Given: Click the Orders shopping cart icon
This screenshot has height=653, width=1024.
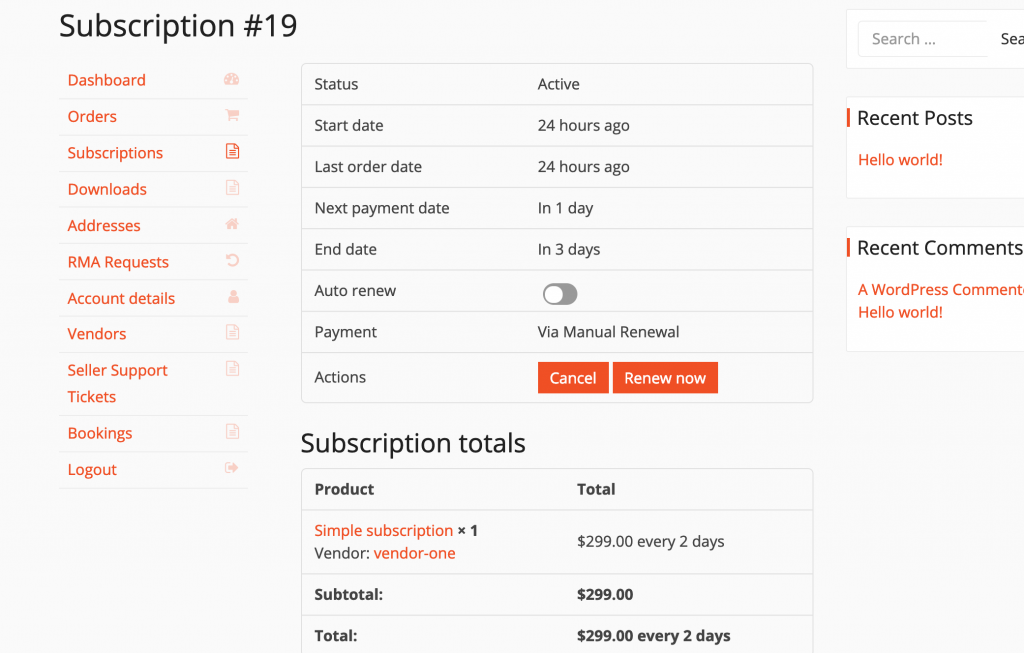Looking at the screenshot, I should coord(232,116).
